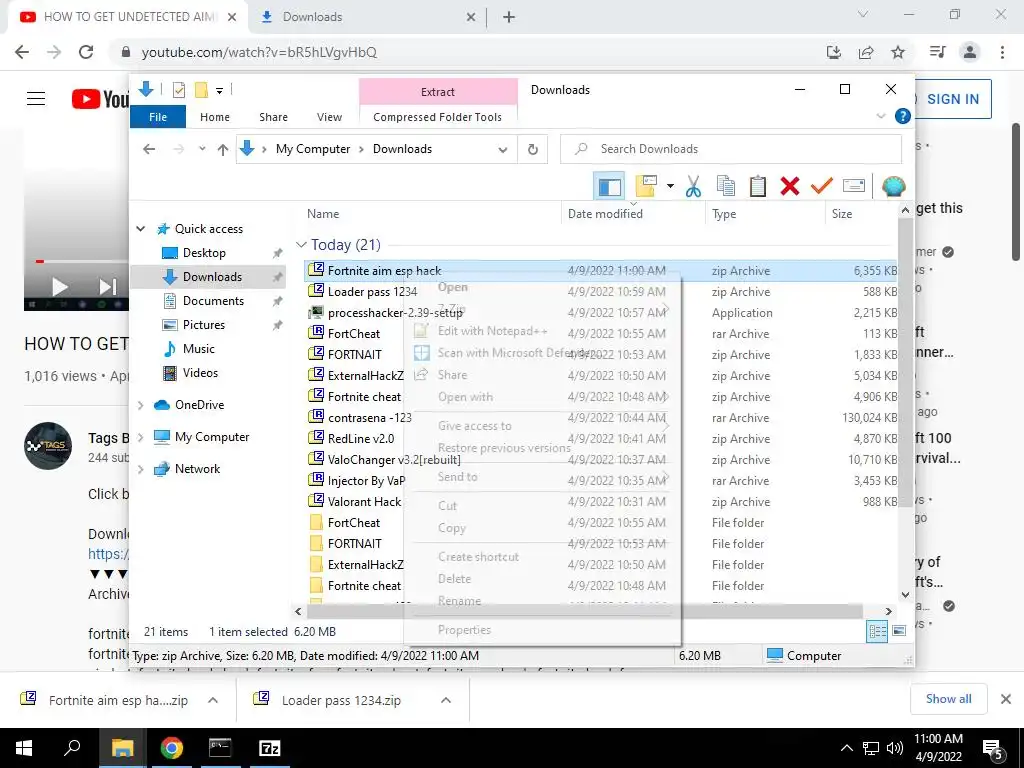1024x768 pixels.
Task: Open the View ribbon tab
Action: (329, 117)
